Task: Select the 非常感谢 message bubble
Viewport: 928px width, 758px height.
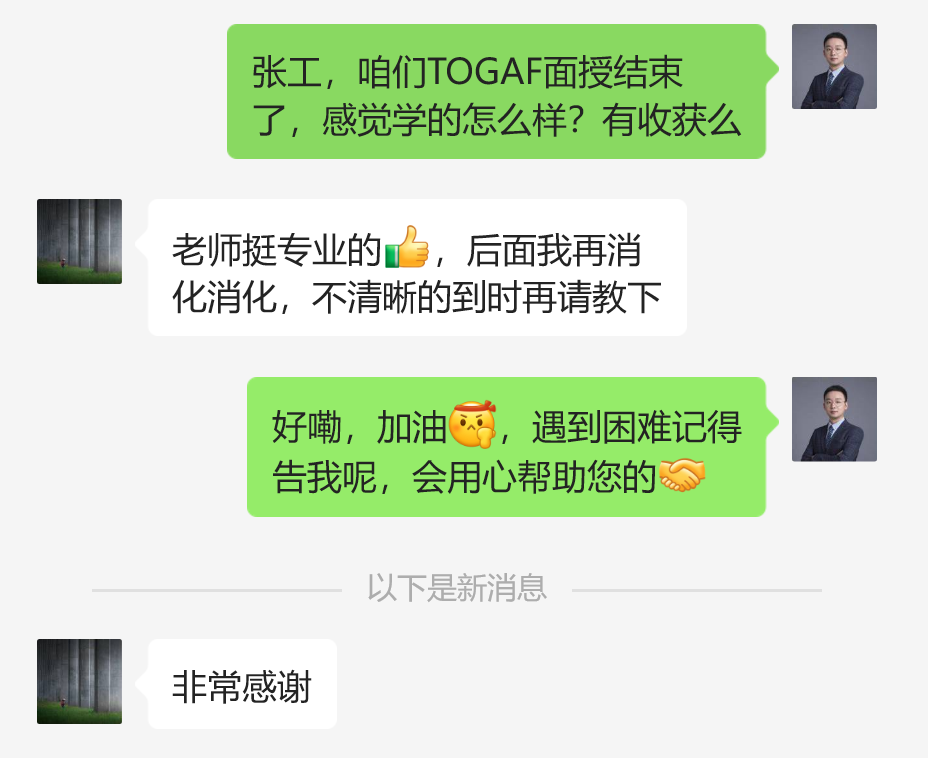Action: pos(243,683)
